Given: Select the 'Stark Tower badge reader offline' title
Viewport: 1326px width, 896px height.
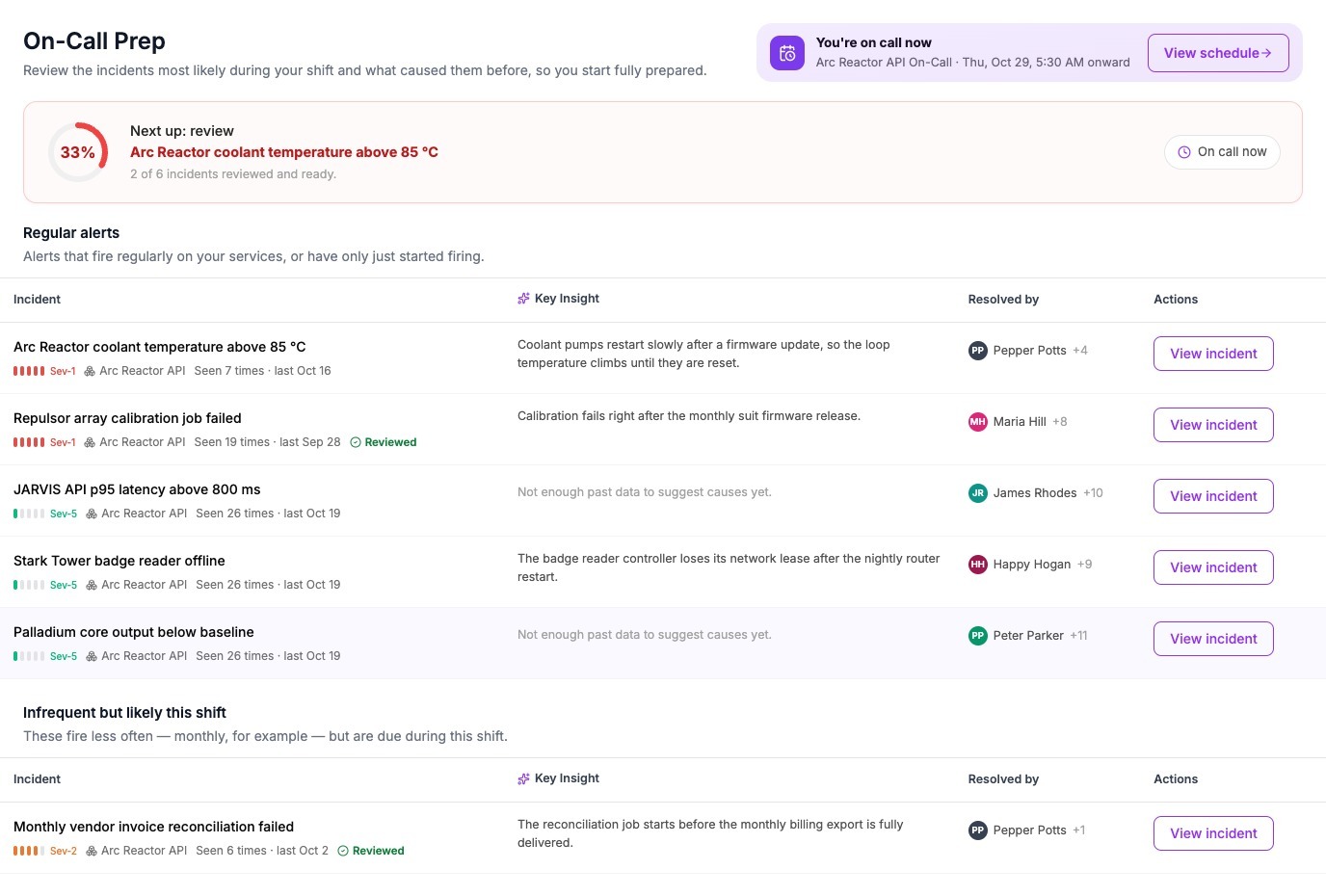Looking at the screenshot, I should (119, 561).
